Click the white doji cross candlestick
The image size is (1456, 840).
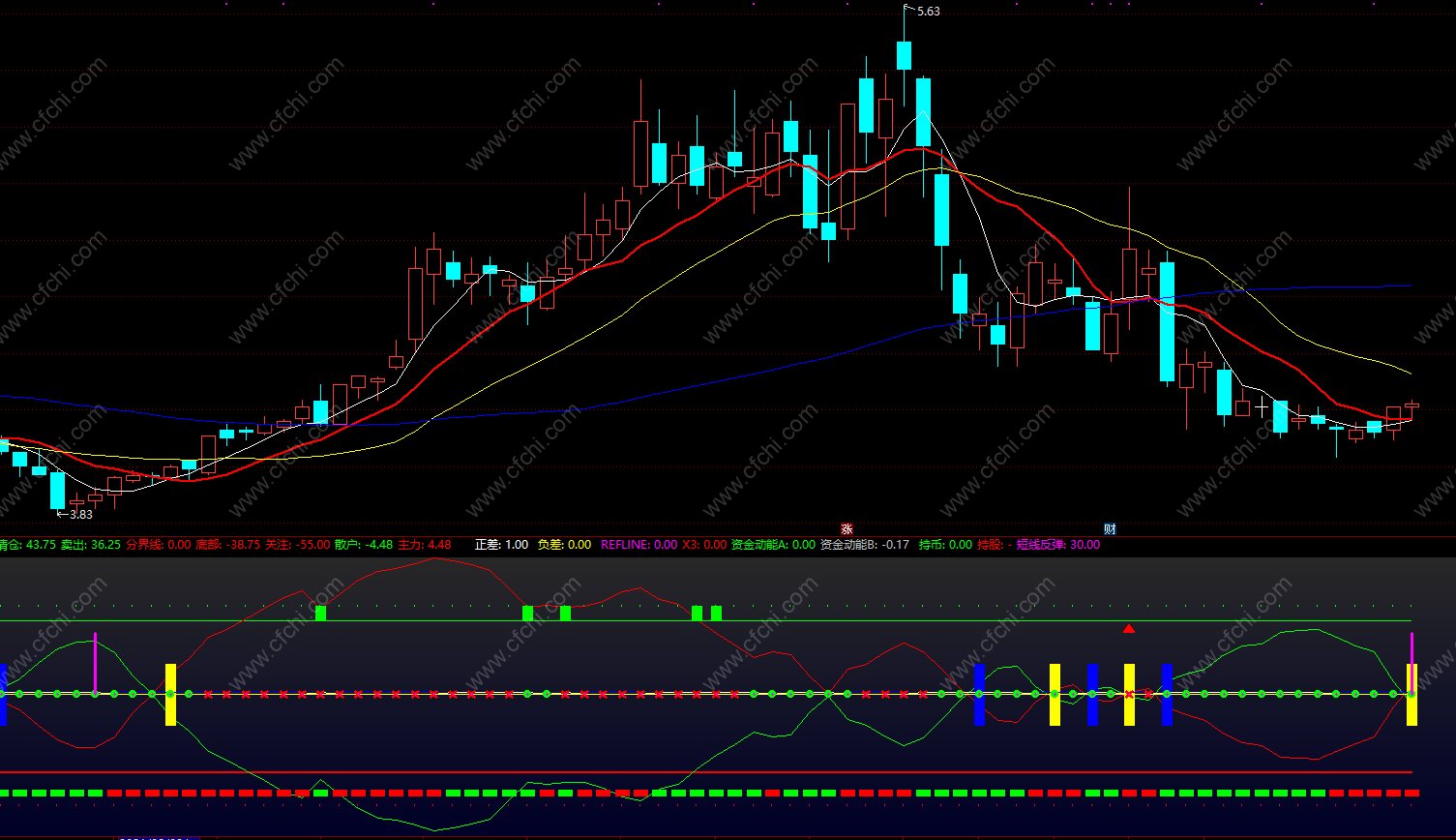(1262, 407)
